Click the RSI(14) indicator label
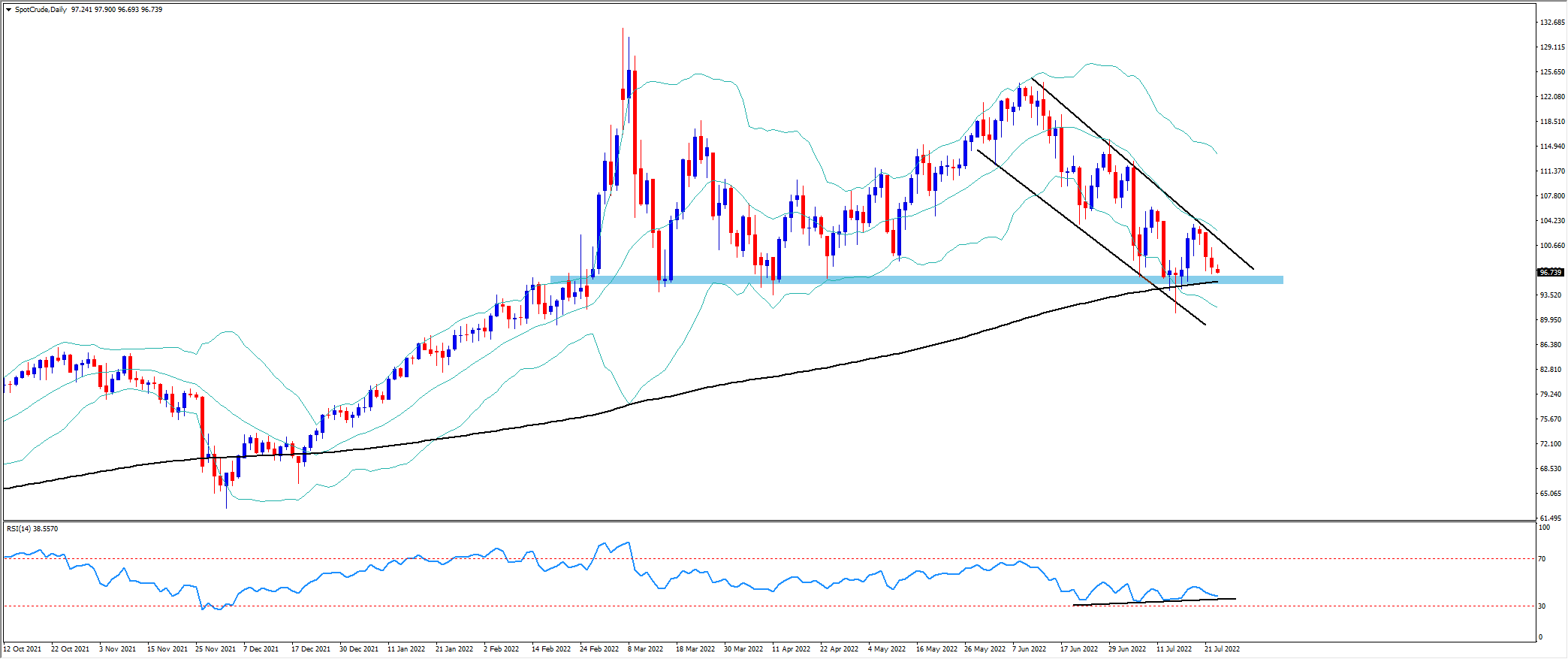Screen dimensions: 1568x659 click(21, 529)
